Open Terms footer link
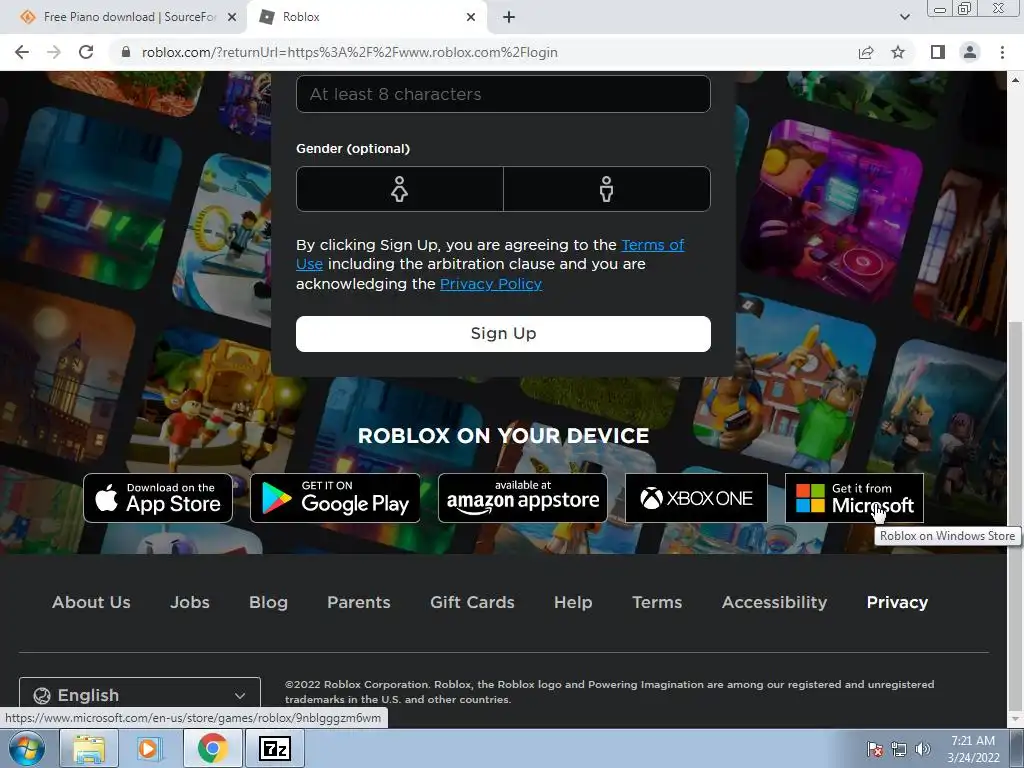The image size is (1024, 768). point(657,602)
